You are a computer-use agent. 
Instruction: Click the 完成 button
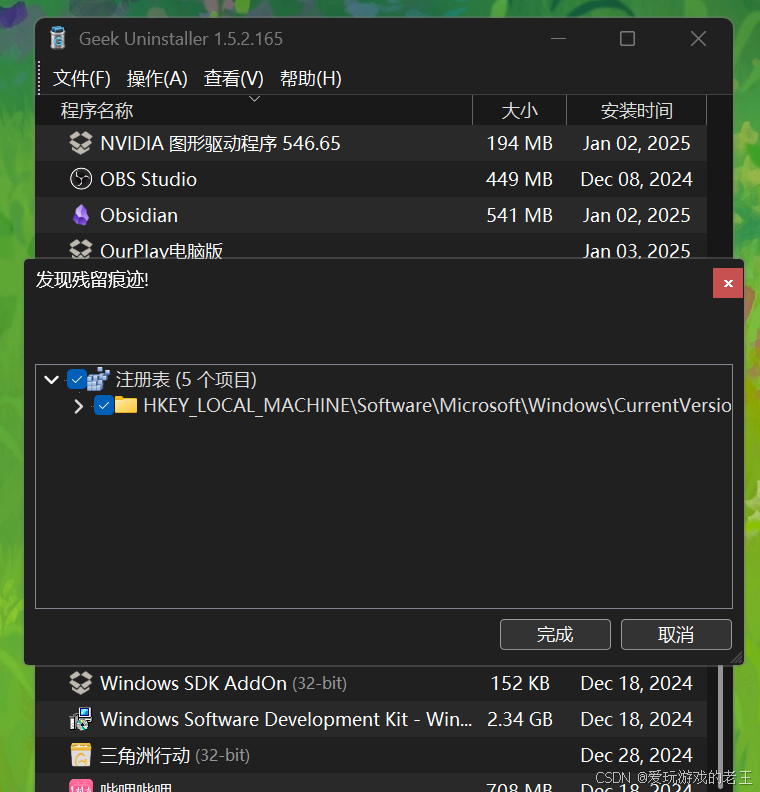click(555, 634)
